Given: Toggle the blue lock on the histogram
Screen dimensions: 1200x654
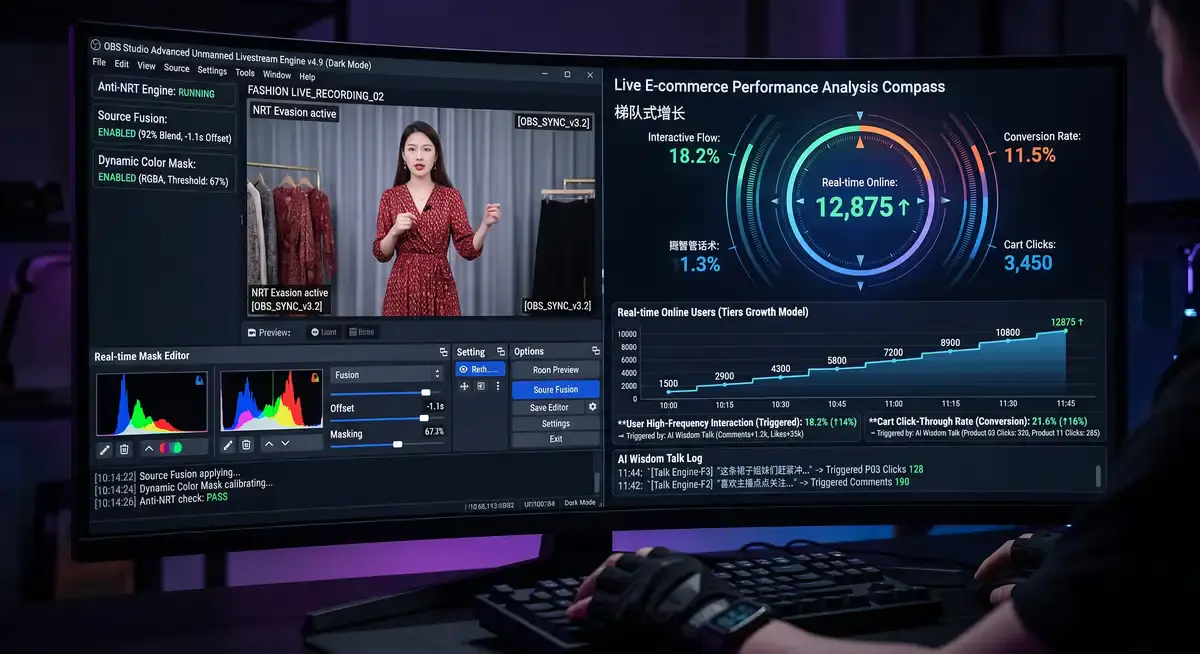Looking at the screenshot, I should [199, 380].
